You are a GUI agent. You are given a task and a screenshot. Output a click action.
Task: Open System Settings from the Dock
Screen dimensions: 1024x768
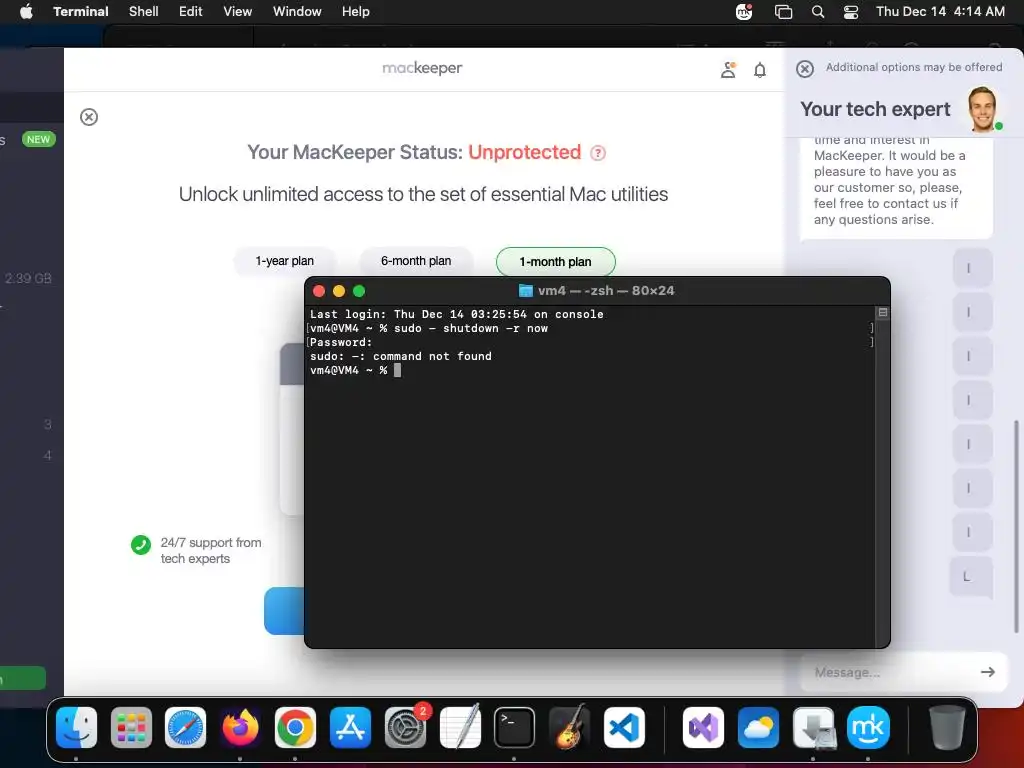[405, 727]
